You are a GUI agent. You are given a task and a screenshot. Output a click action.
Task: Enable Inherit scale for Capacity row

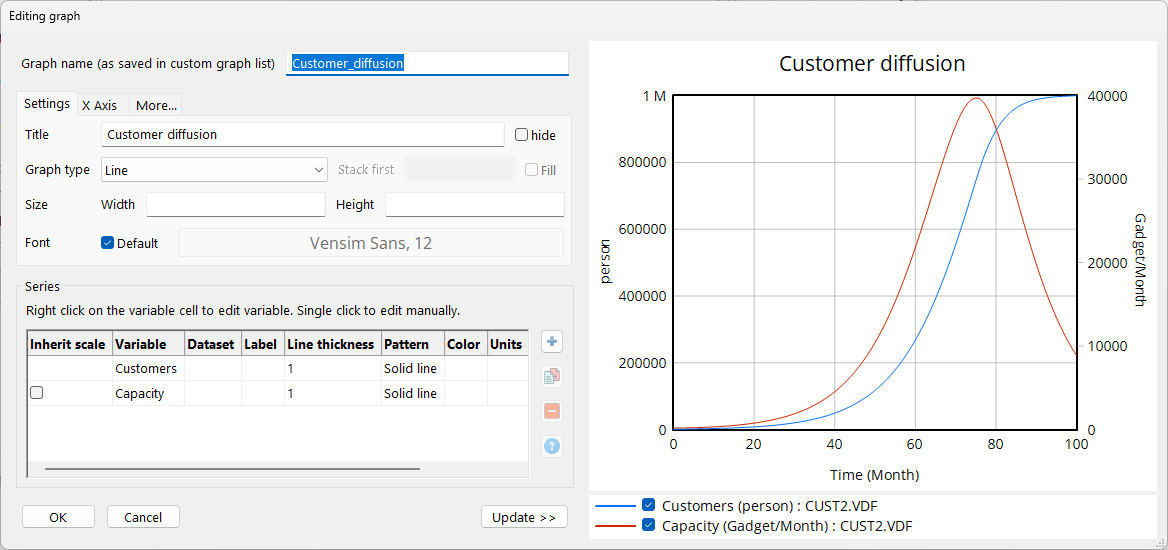(x=37, y=394)
